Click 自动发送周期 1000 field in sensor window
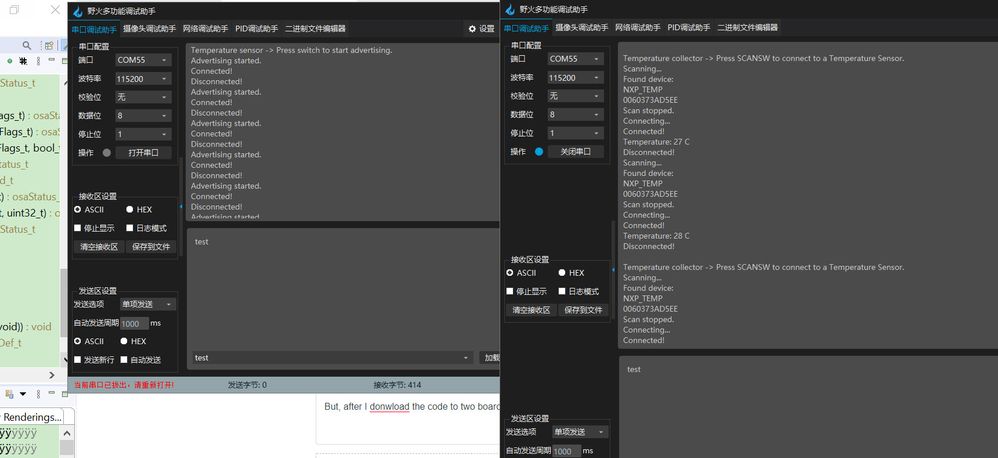Viewport: 998px width, 458px height. click(x=134, y=323)
